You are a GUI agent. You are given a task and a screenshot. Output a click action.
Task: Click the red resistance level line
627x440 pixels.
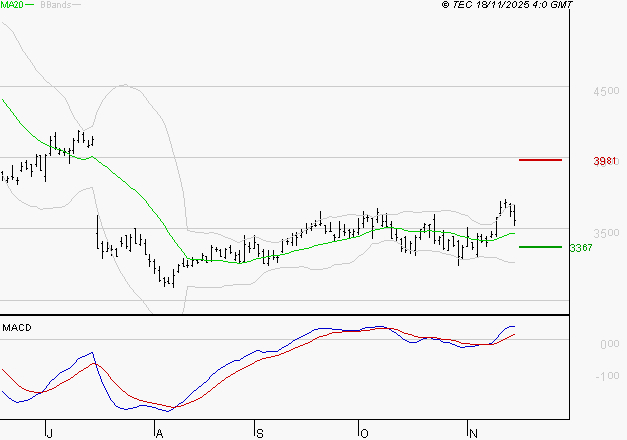(x=540, y=160)
